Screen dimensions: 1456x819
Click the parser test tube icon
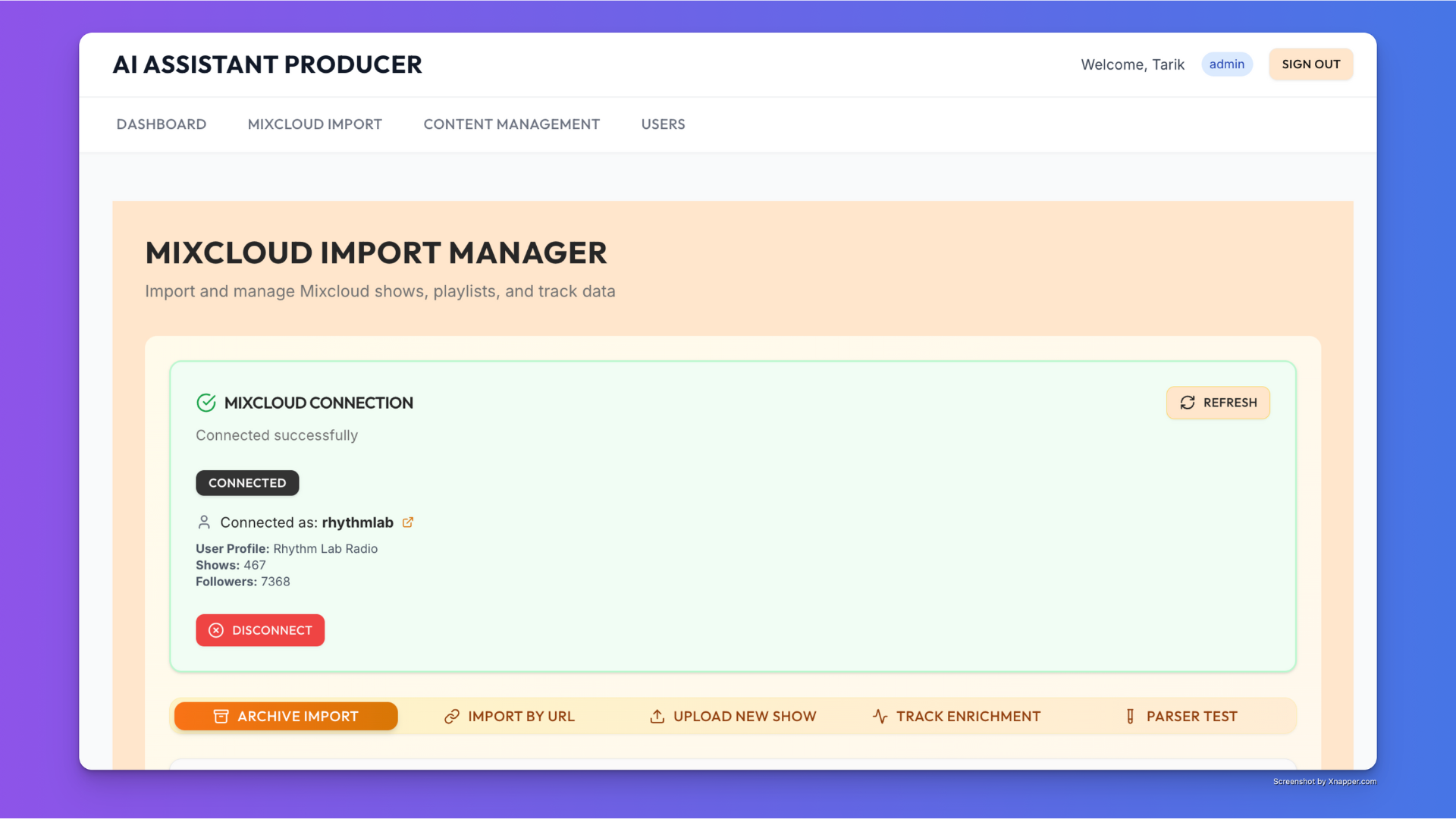coord(1130,717)
